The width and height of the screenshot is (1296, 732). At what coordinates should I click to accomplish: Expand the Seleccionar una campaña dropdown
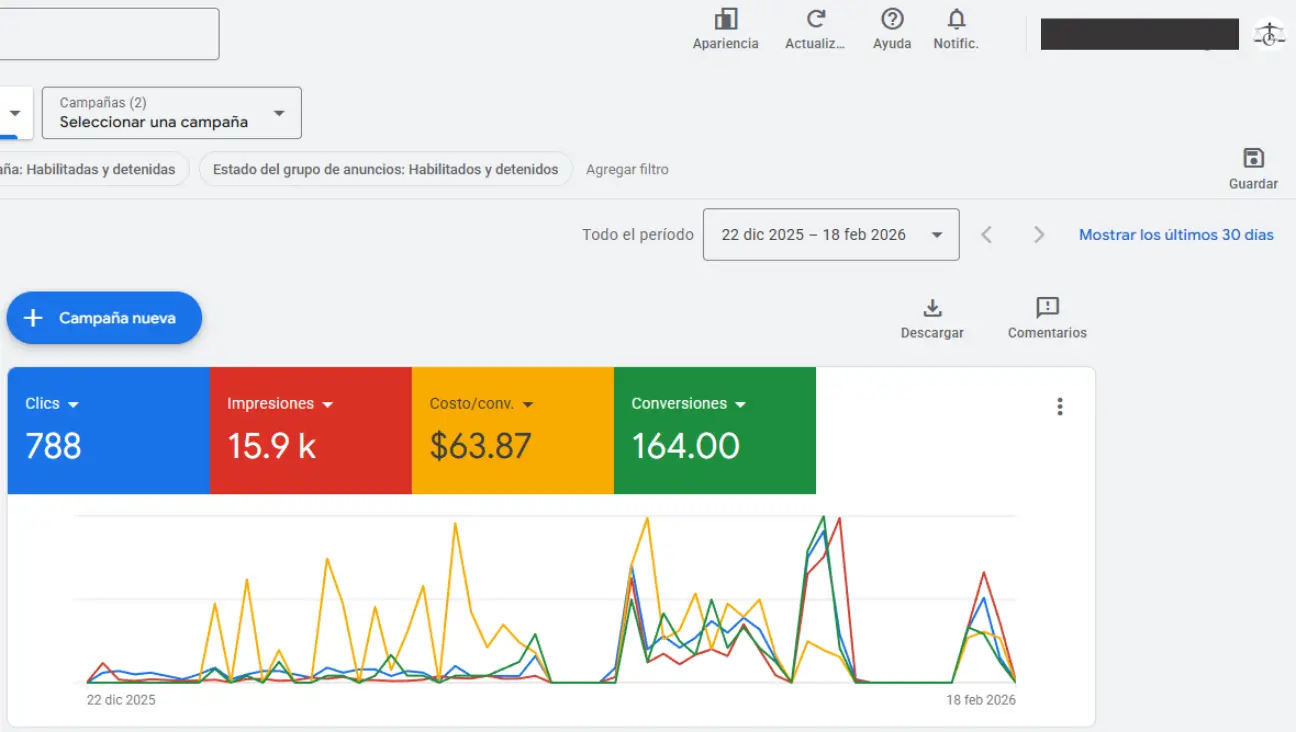[x=171, y=113]
